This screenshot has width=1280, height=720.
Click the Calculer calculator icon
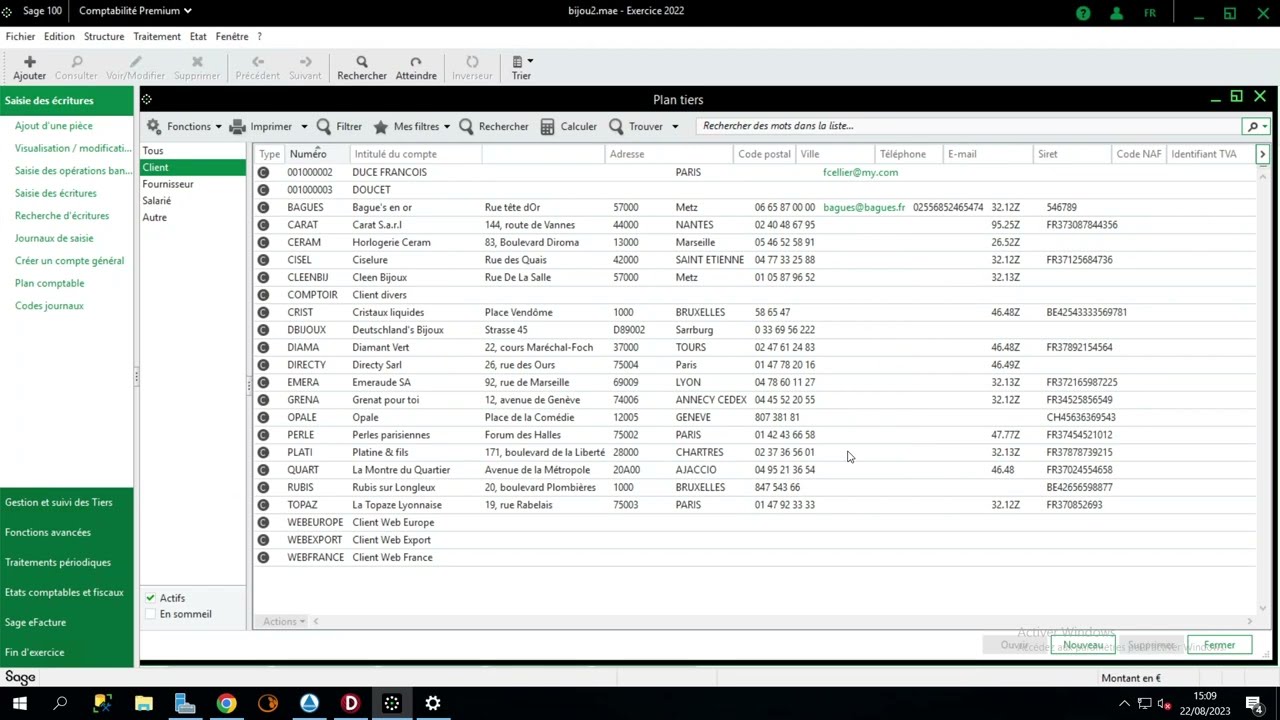click(547, 126)
